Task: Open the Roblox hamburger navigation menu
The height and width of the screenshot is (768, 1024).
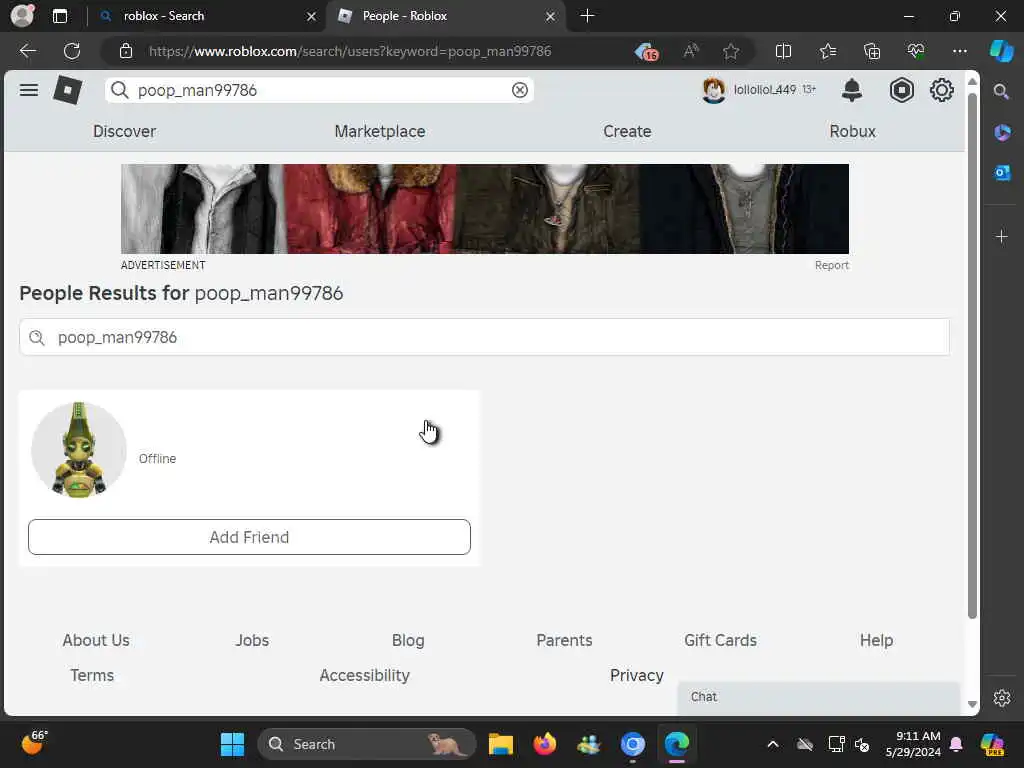Action: click(x=29, y=90)
